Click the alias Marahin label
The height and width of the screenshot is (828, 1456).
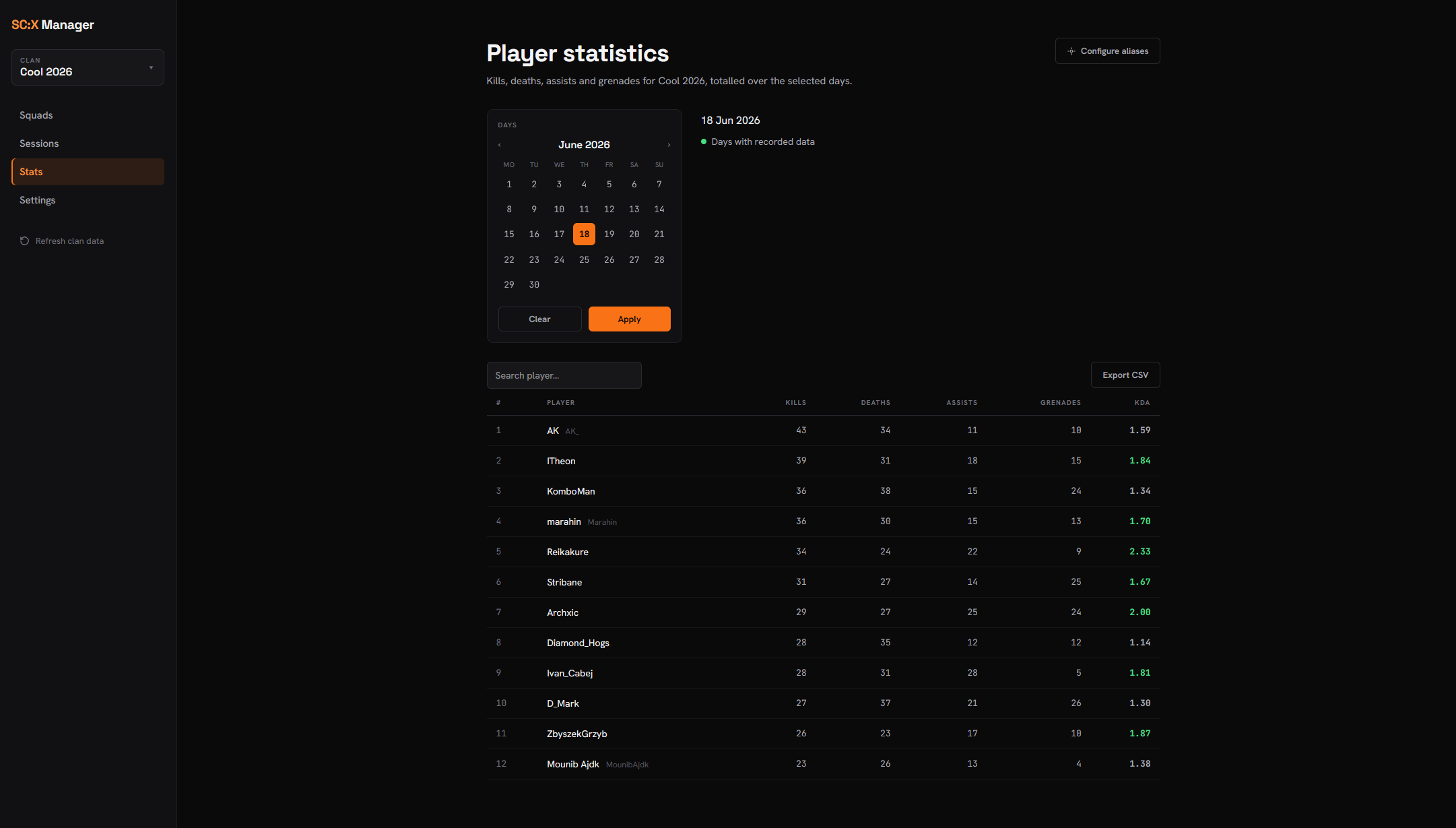(x=602, y=522)
